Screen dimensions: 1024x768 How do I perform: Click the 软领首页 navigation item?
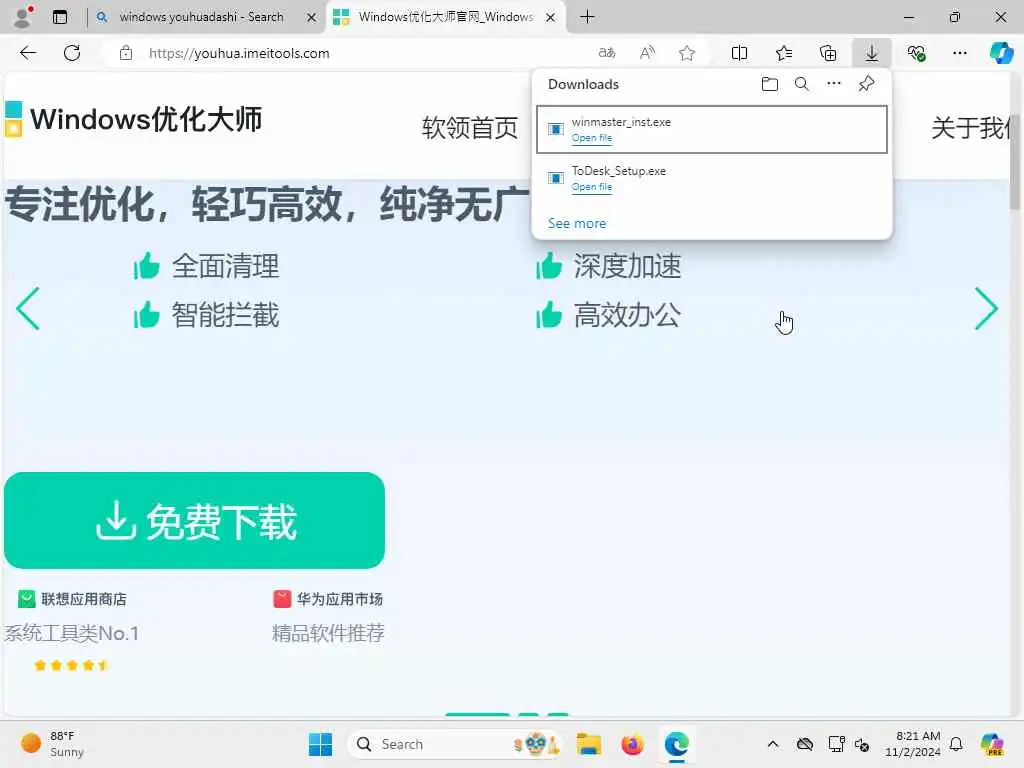coord(470,128)
